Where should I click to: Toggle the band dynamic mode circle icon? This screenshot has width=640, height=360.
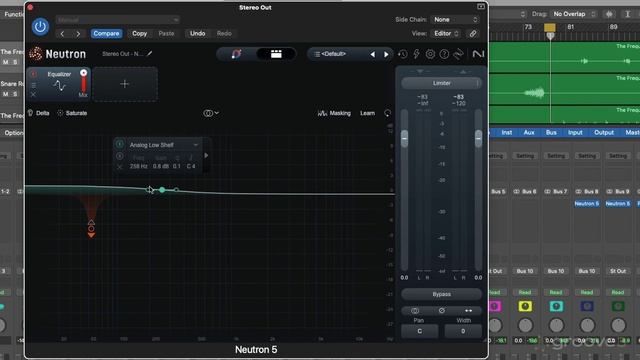pyautogui.click(x=120, y=156)
